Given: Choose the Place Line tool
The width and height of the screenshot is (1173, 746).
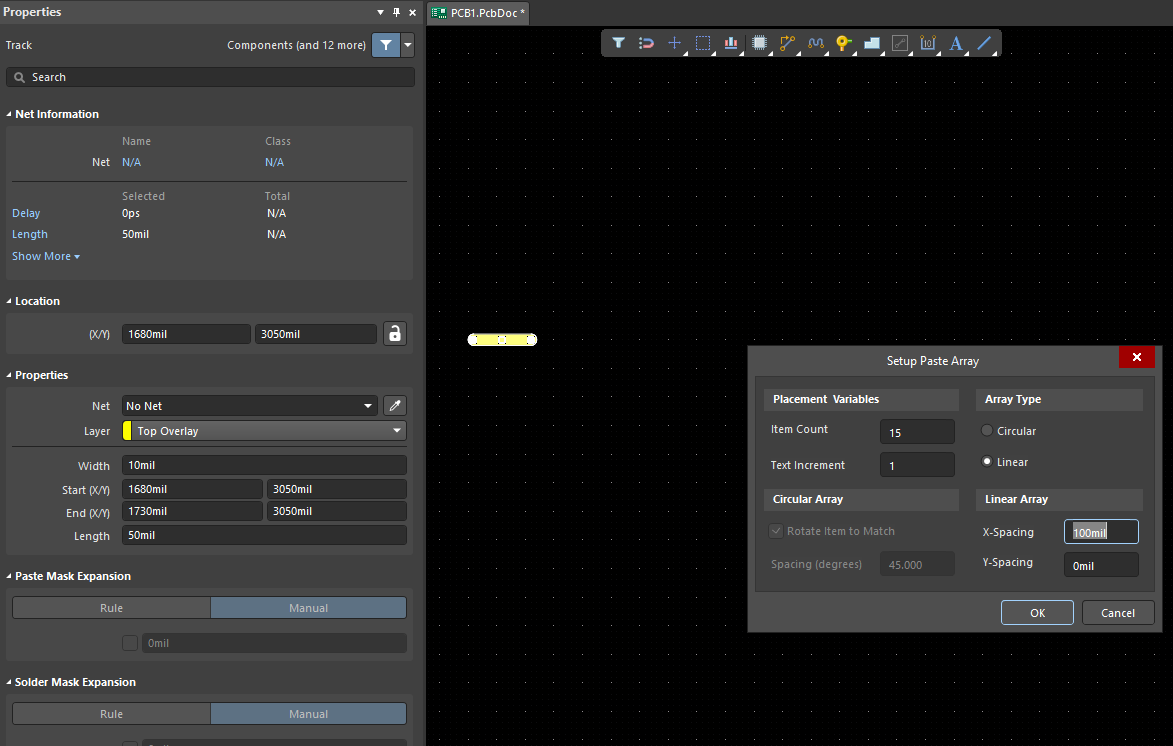Looking at the screenshot, I should point(984,43).
